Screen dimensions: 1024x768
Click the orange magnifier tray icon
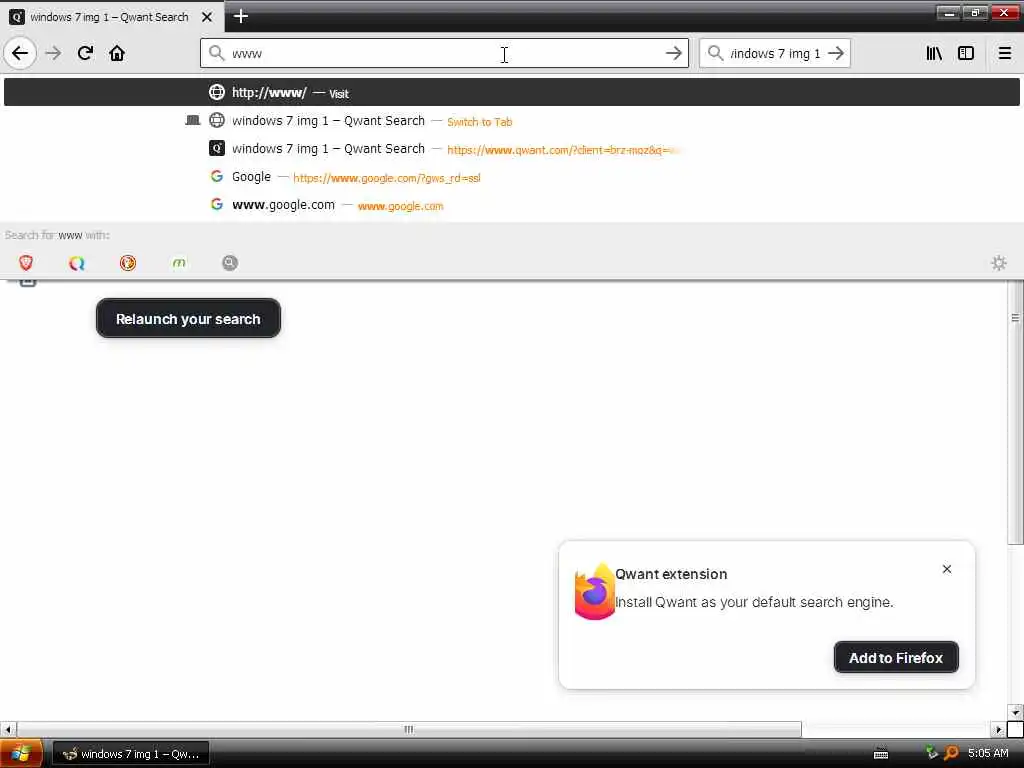click(951, 754)
